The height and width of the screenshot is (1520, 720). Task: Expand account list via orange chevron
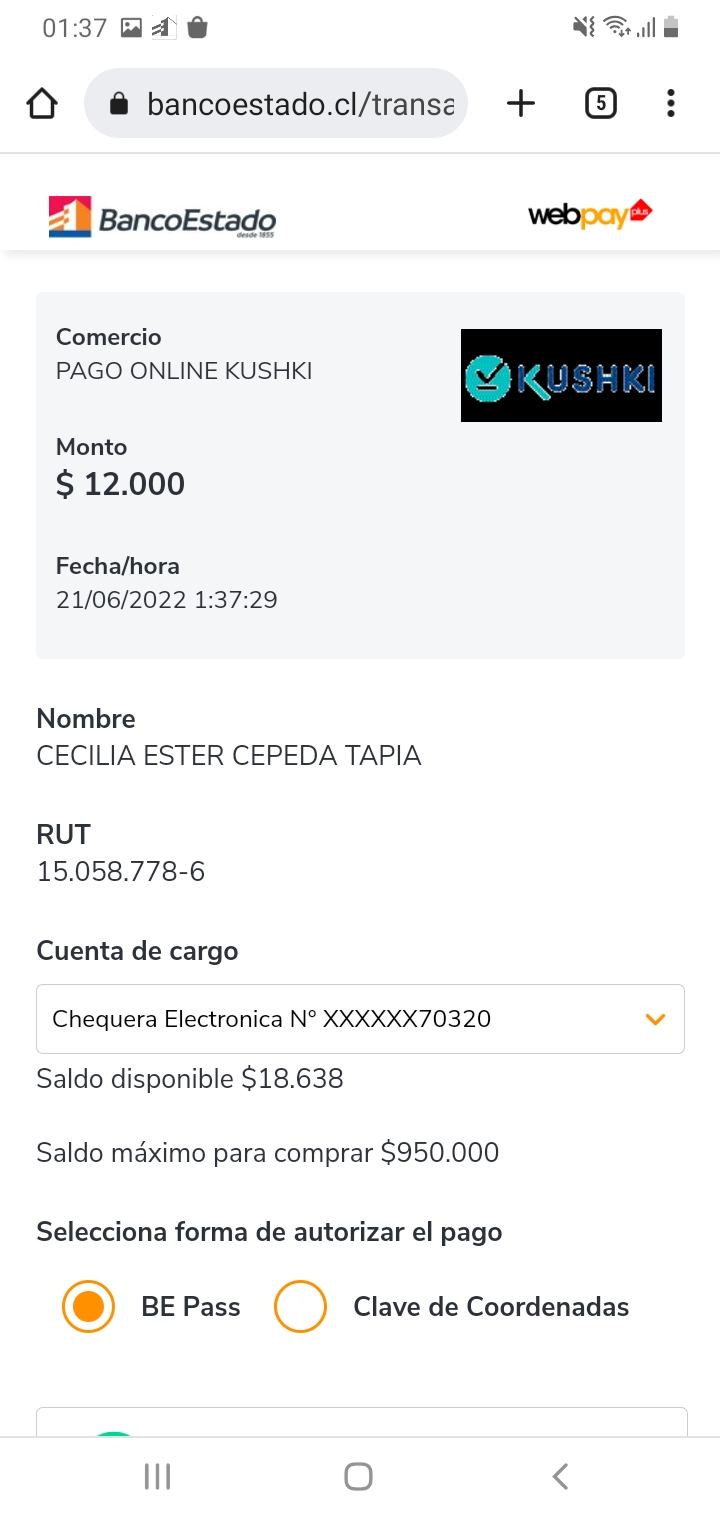pos(656,1019)
